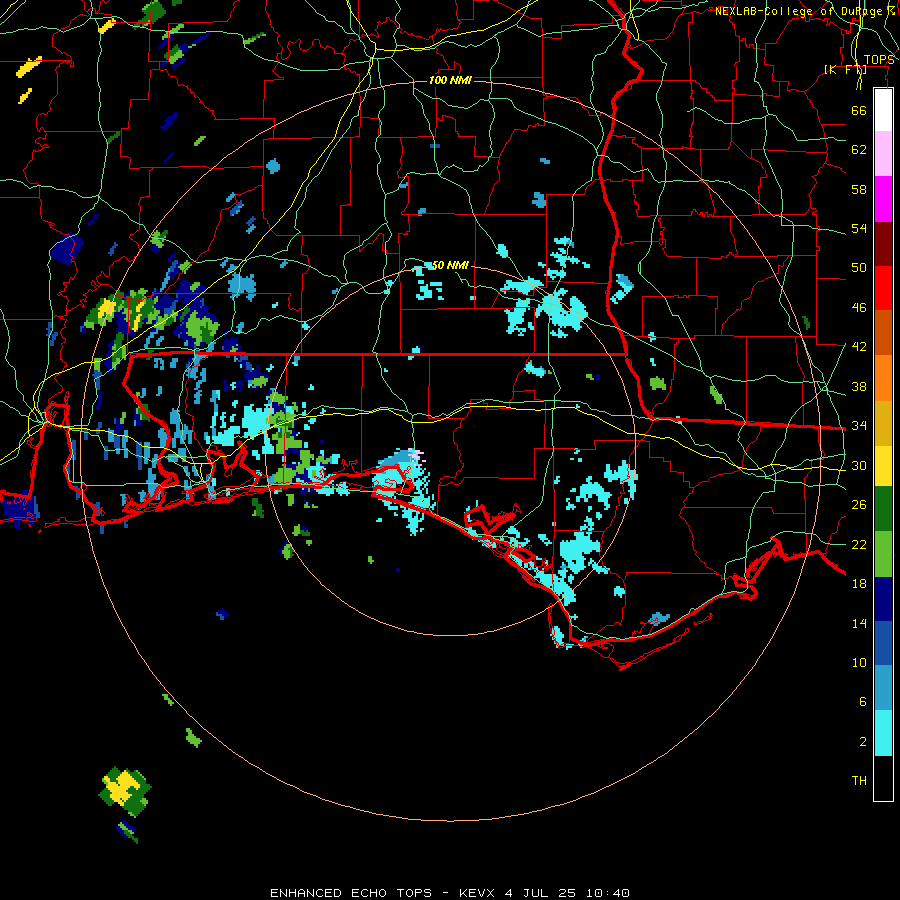Select the dark green legend swatch

pyautogui.click(x=883, y=509)
